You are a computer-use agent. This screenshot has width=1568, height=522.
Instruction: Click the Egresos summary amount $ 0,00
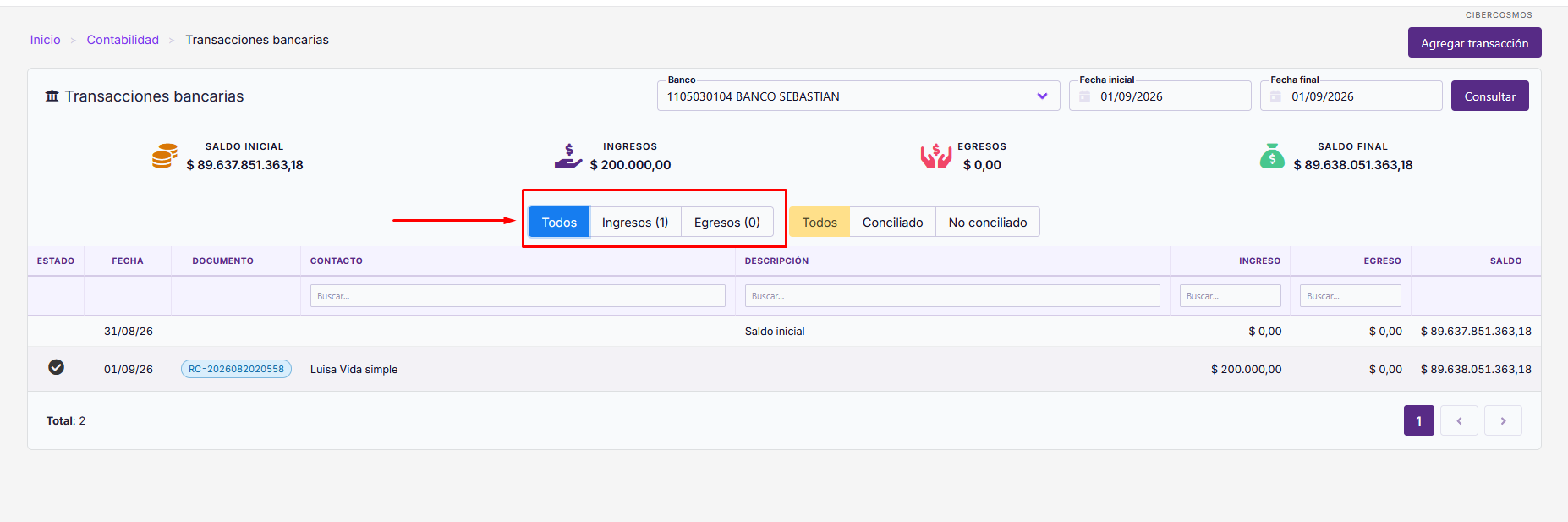tap(982, 165)
